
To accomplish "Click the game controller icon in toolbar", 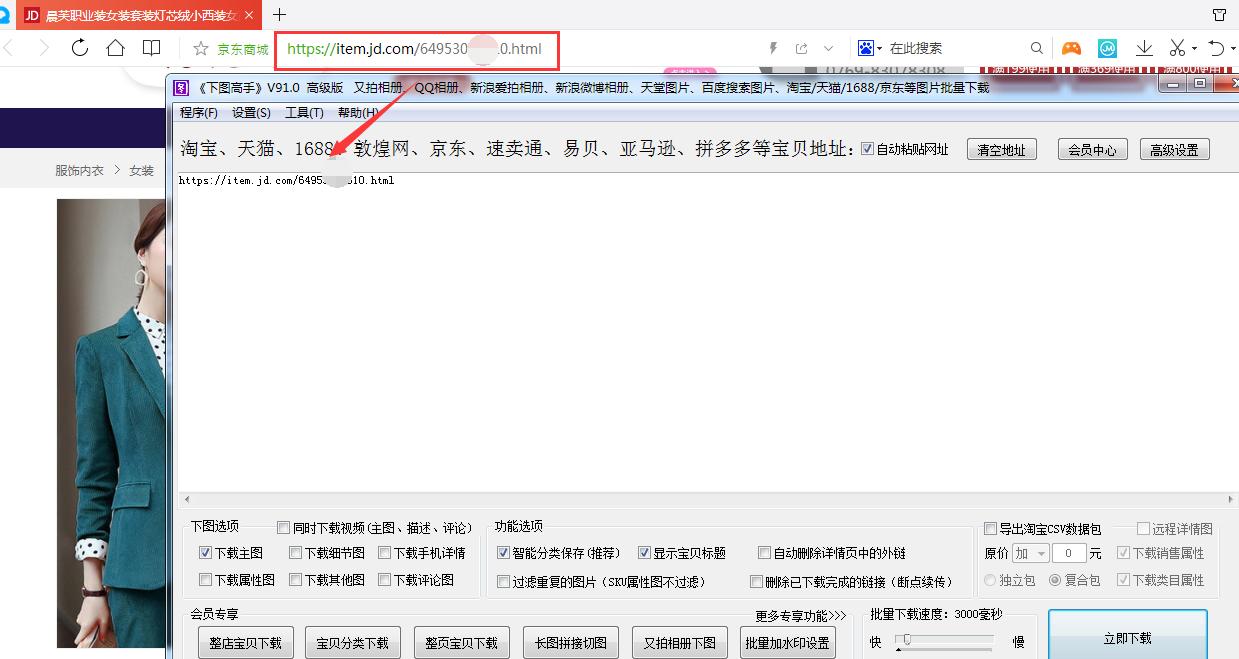I will pos(1071,47).
